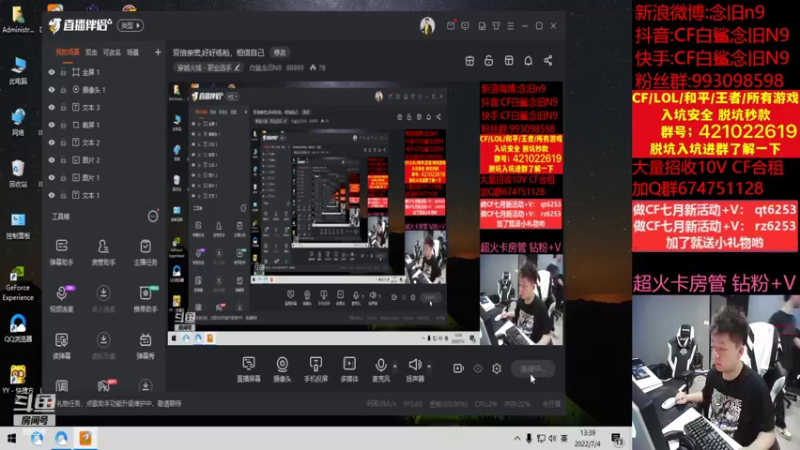Open the QQ浏览器 desktop shortcut
800x450 pixels.
(x=18, y=328)
